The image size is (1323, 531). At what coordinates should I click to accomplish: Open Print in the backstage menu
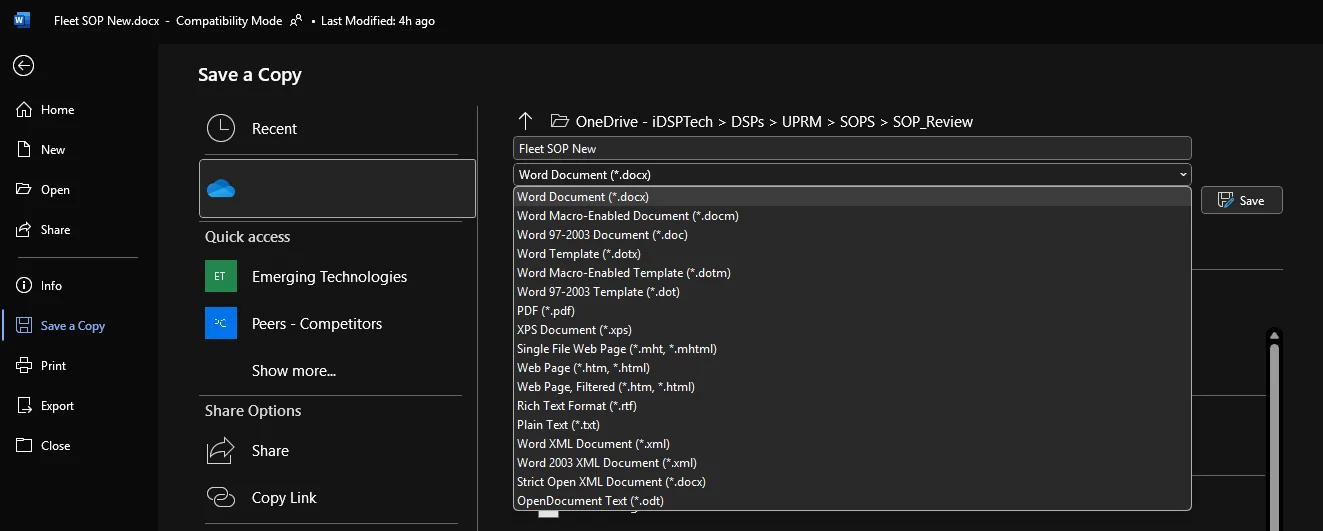(x=53, y=366)
